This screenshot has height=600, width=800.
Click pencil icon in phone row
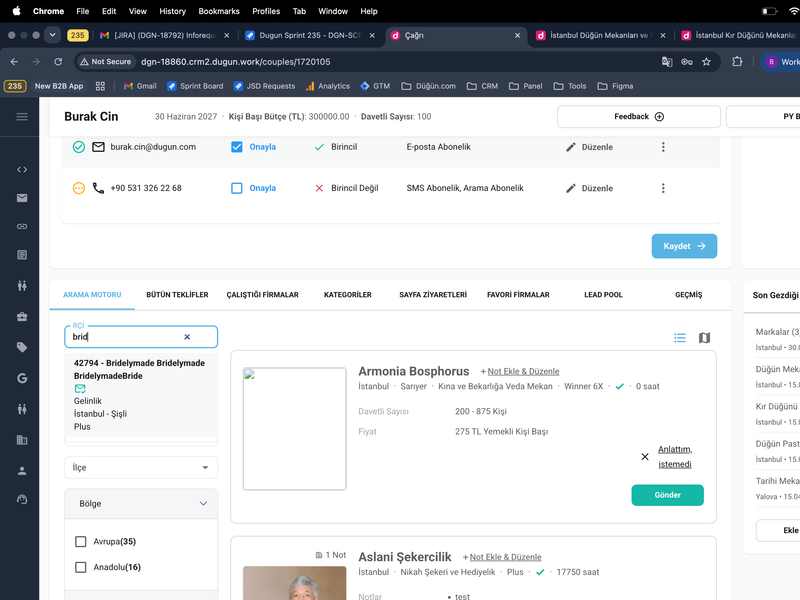pos(571,188)
